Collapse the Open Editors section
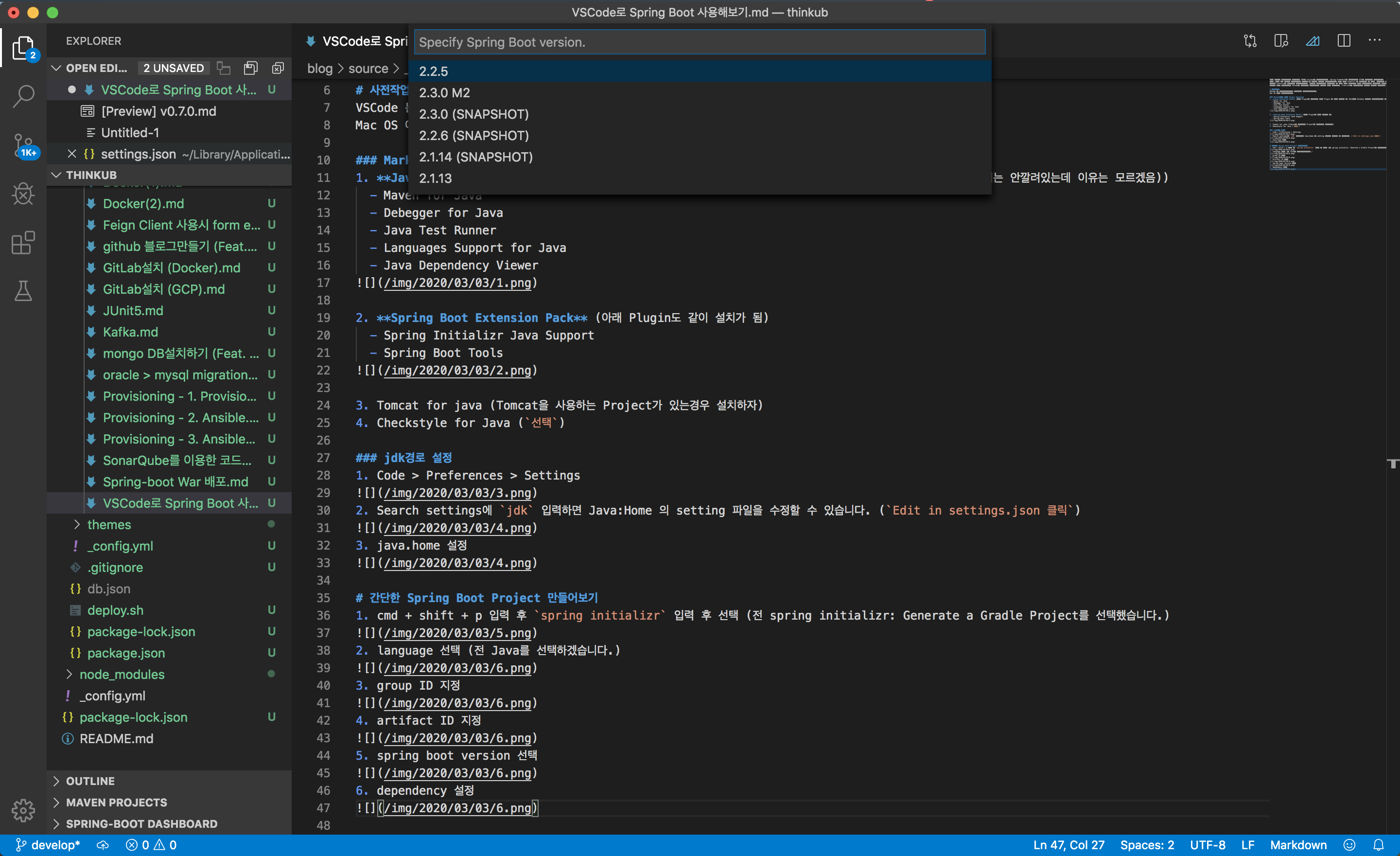 (x=56, y=68)
